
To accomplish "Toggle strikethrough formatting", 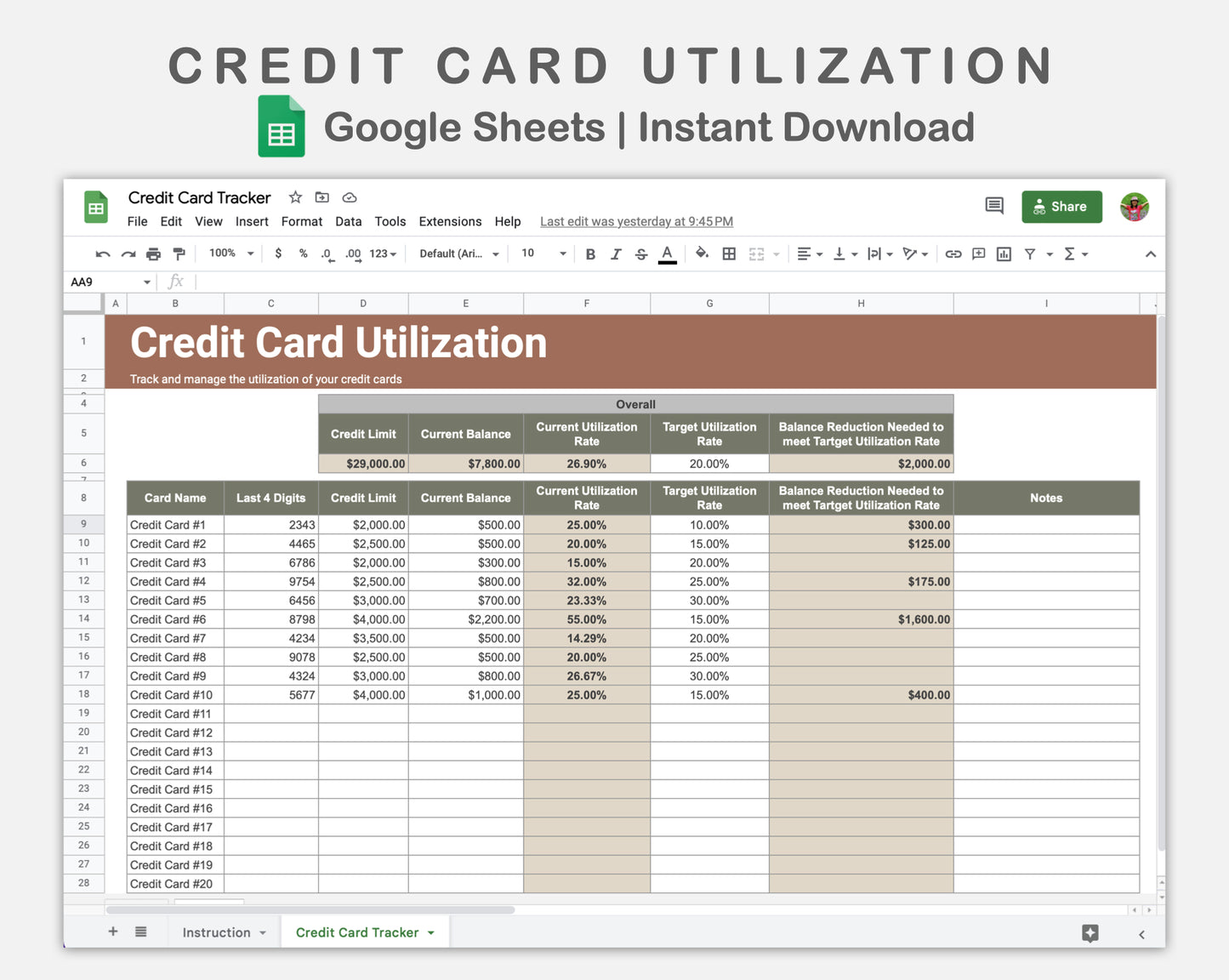I will 641,254.
